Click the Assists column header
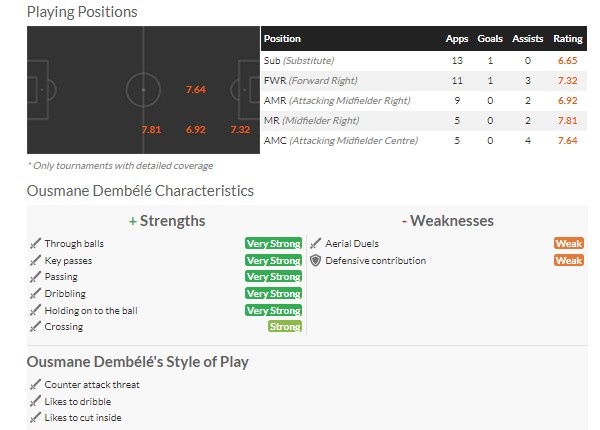The height and width of the screenshot is (430, 600). point(528,39)
